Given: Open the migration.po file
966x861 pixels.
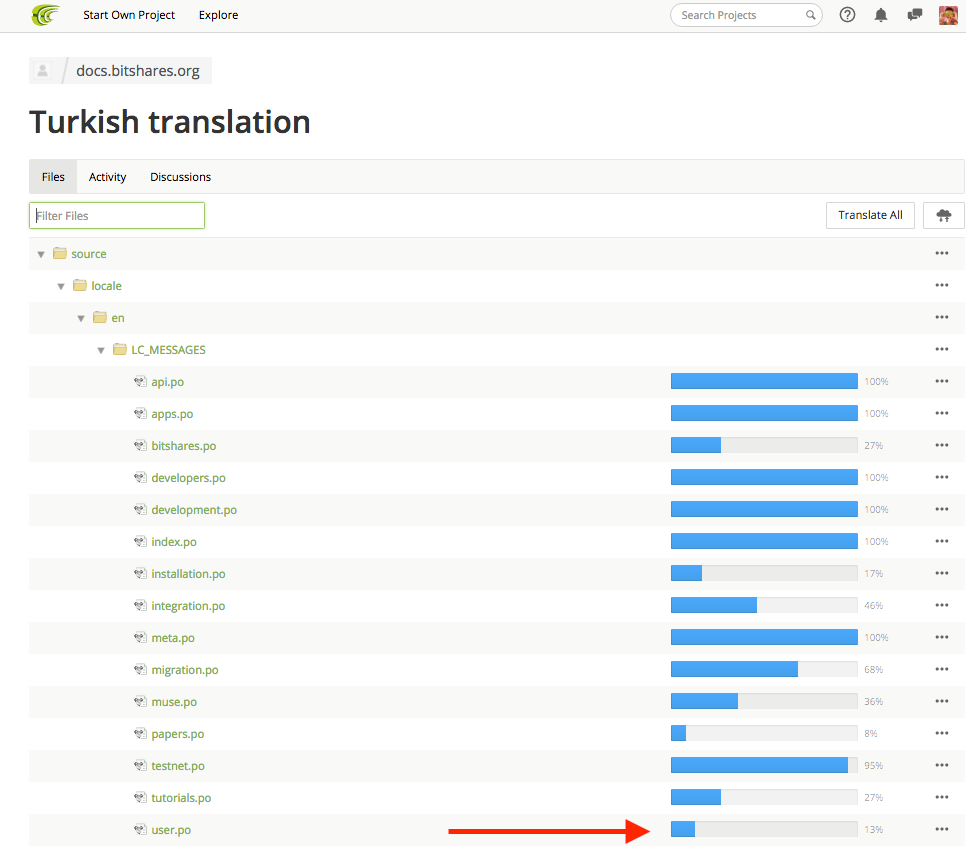Looking at the screenshot, I should click(185, 670).
